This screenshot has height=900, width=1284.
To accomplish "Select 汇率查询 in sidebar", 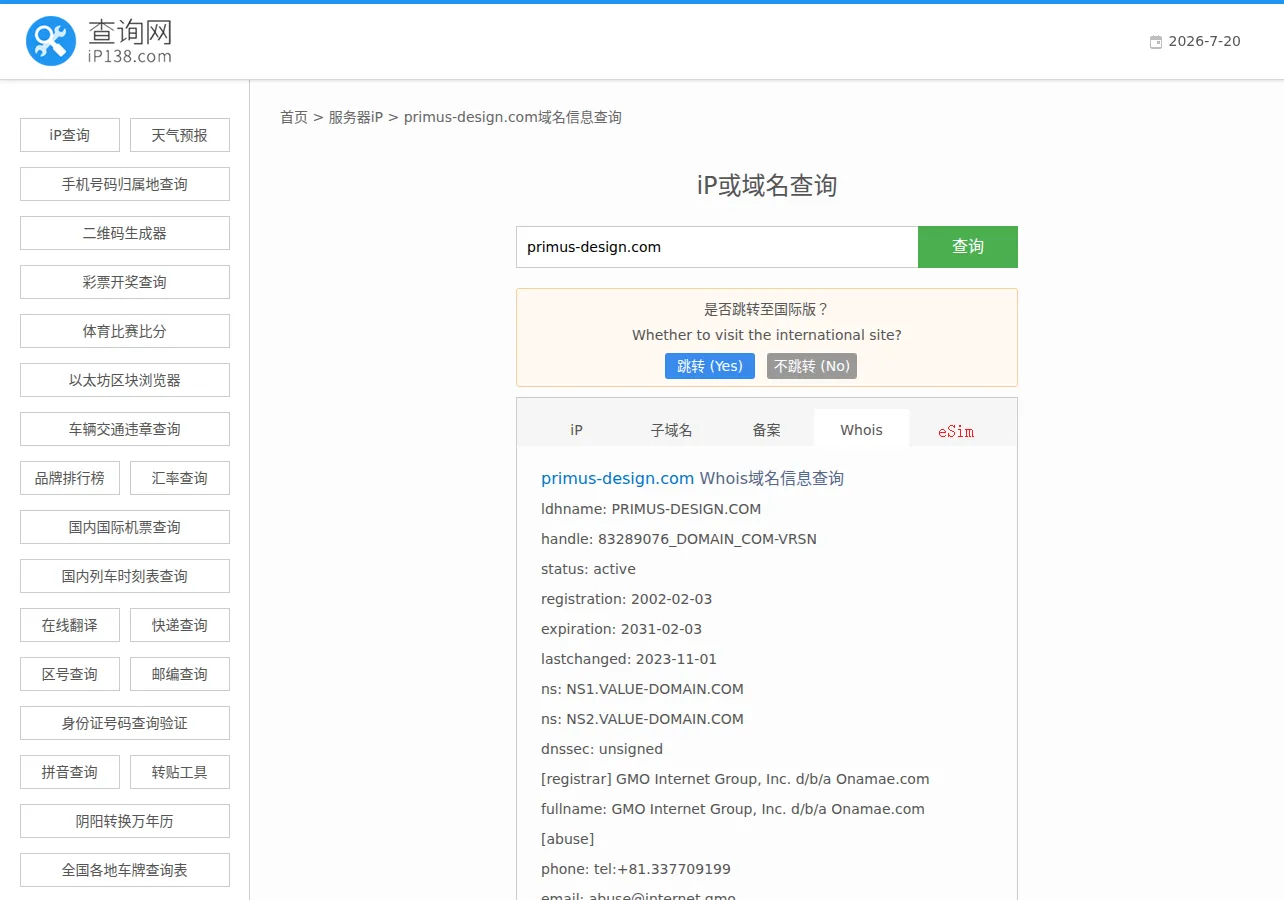I will tap(180, 478).
